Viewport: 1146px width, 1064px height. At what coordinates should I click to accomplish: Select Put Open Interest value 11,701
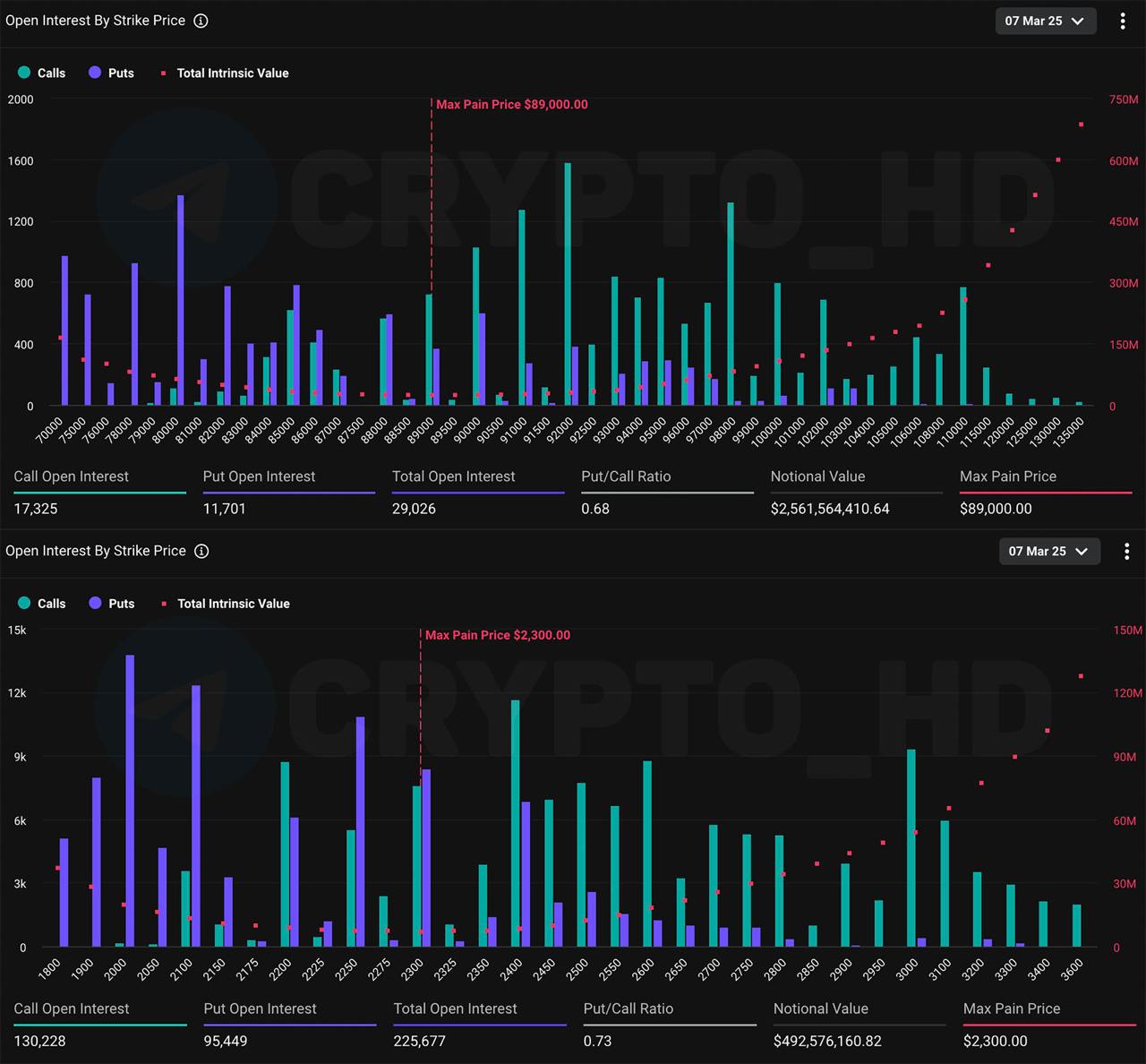pyautogui.click(x=225, y=508)
